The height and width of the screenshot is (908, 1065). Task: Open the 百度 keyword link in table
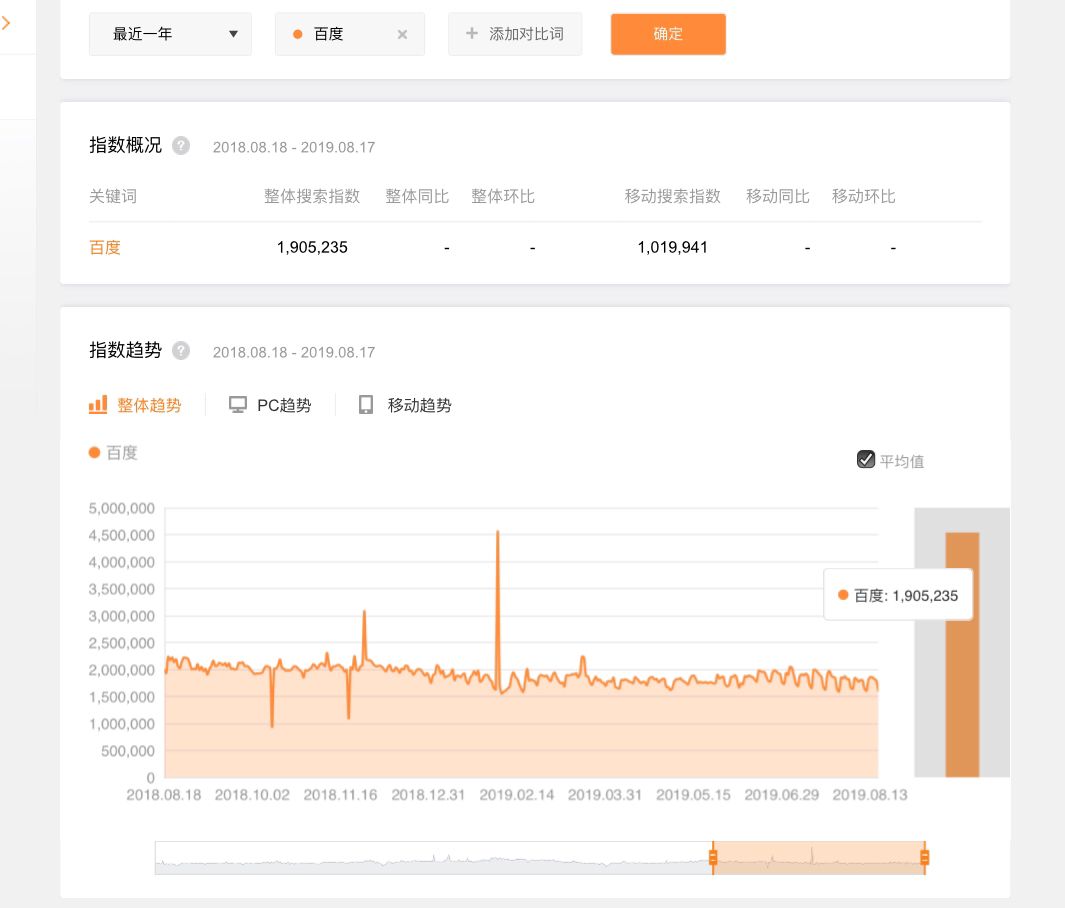[x=105, y=247]
